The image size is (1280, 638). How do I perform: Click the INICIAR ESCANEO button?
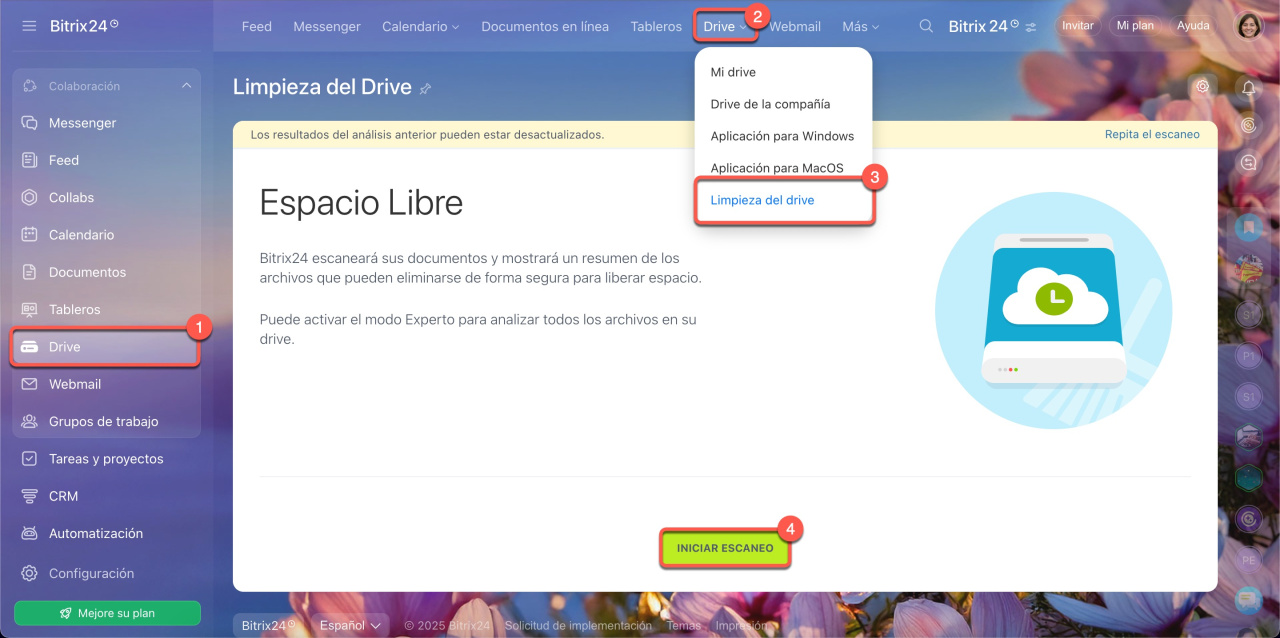(725, 548)
